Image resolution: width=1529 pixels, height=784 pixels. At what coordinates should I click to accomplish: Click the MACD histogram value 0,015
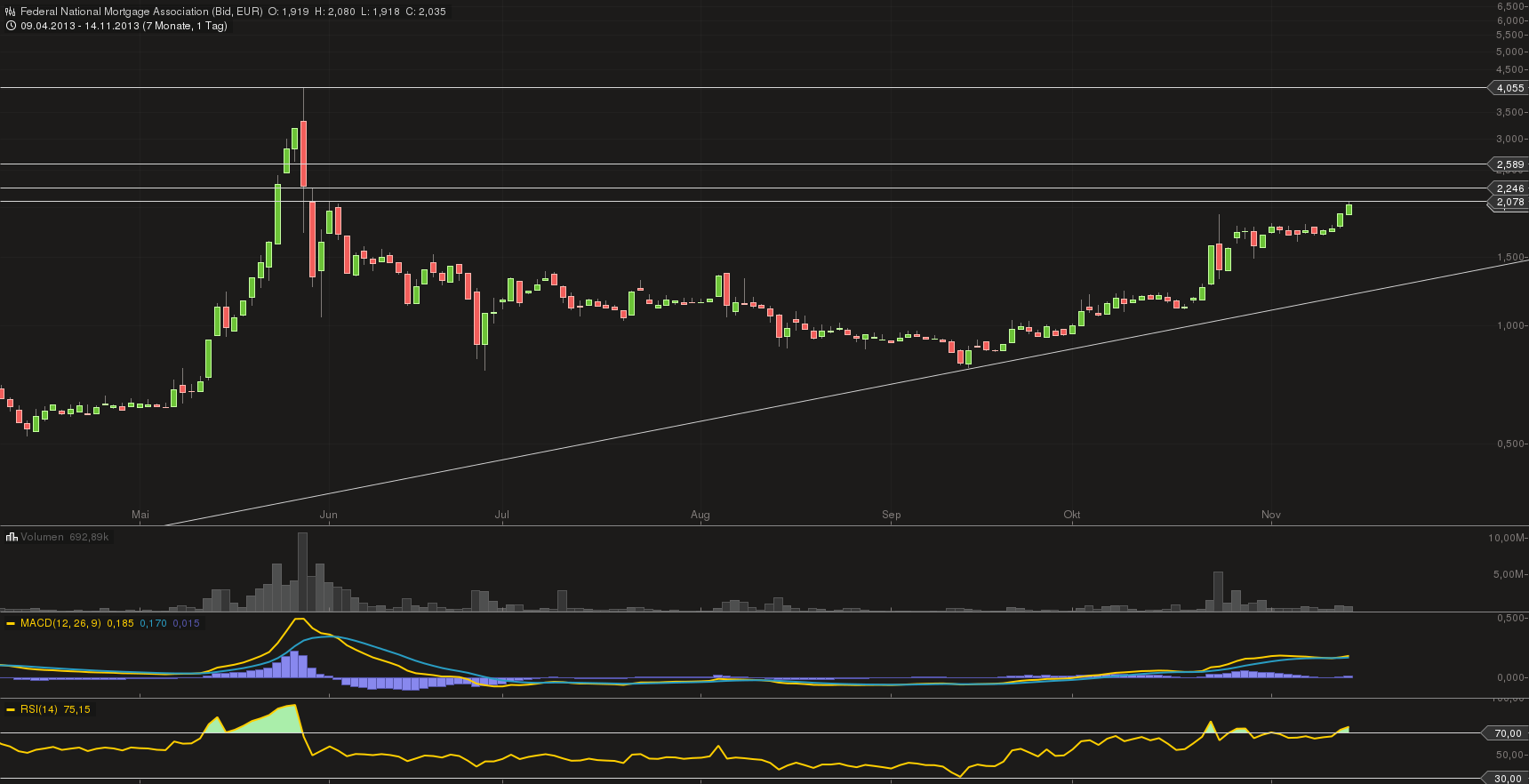(x=186, y=623)
